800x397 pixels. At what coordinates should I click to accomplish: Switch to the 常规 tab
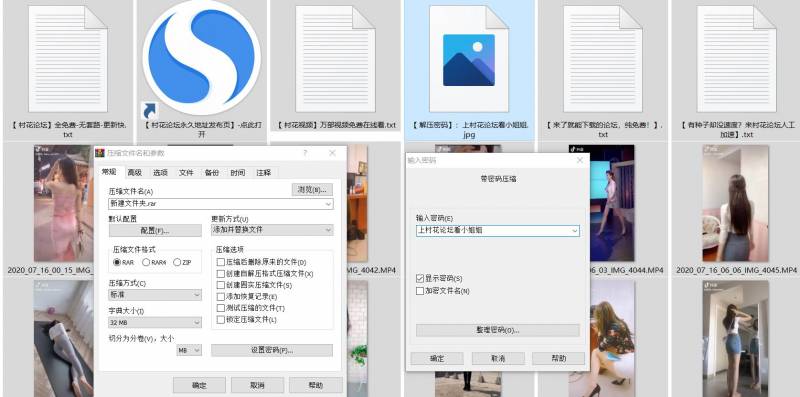point(109,172)
